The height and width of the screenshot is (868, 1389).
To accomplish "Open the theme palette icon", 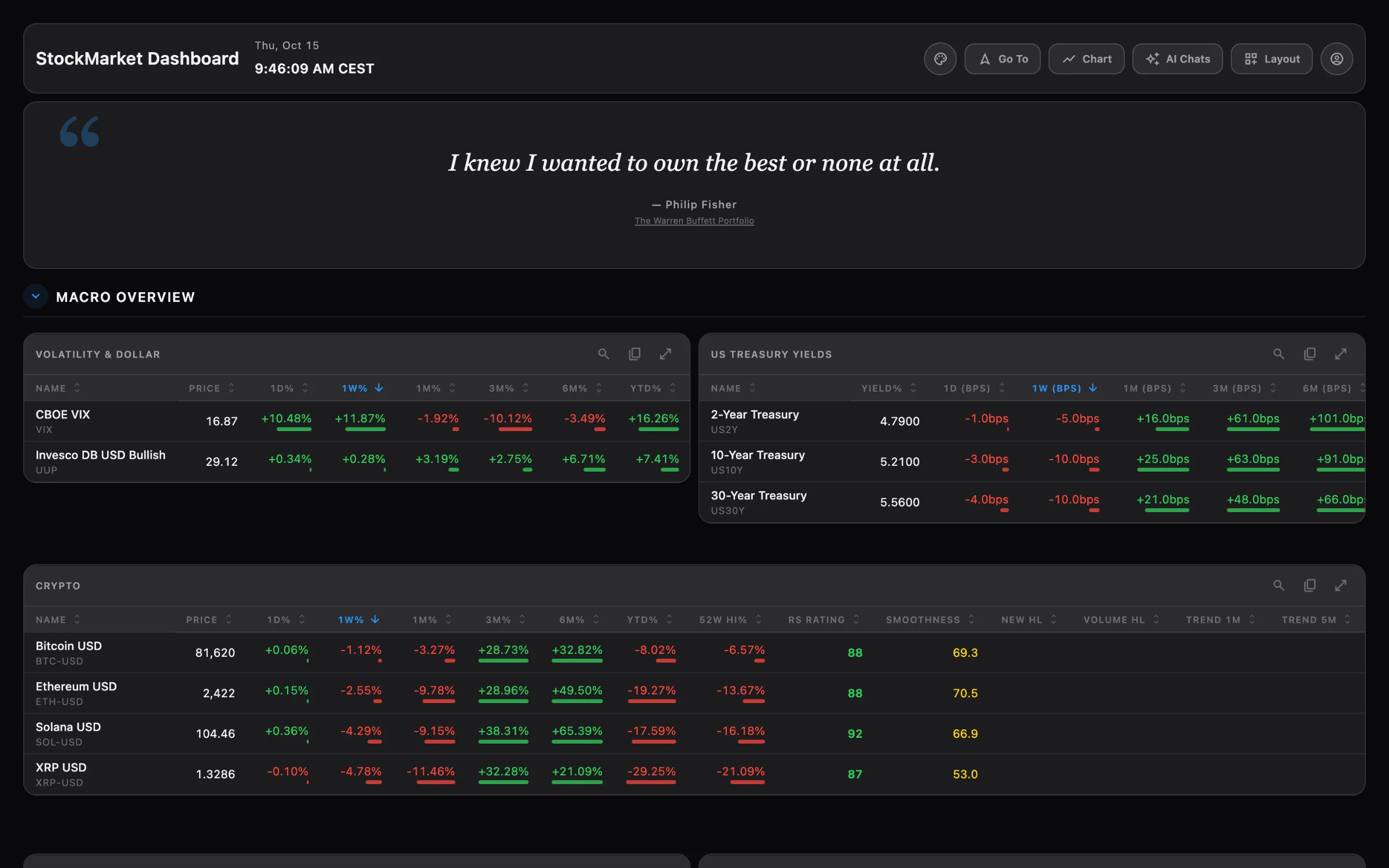I will click(940, 58).
